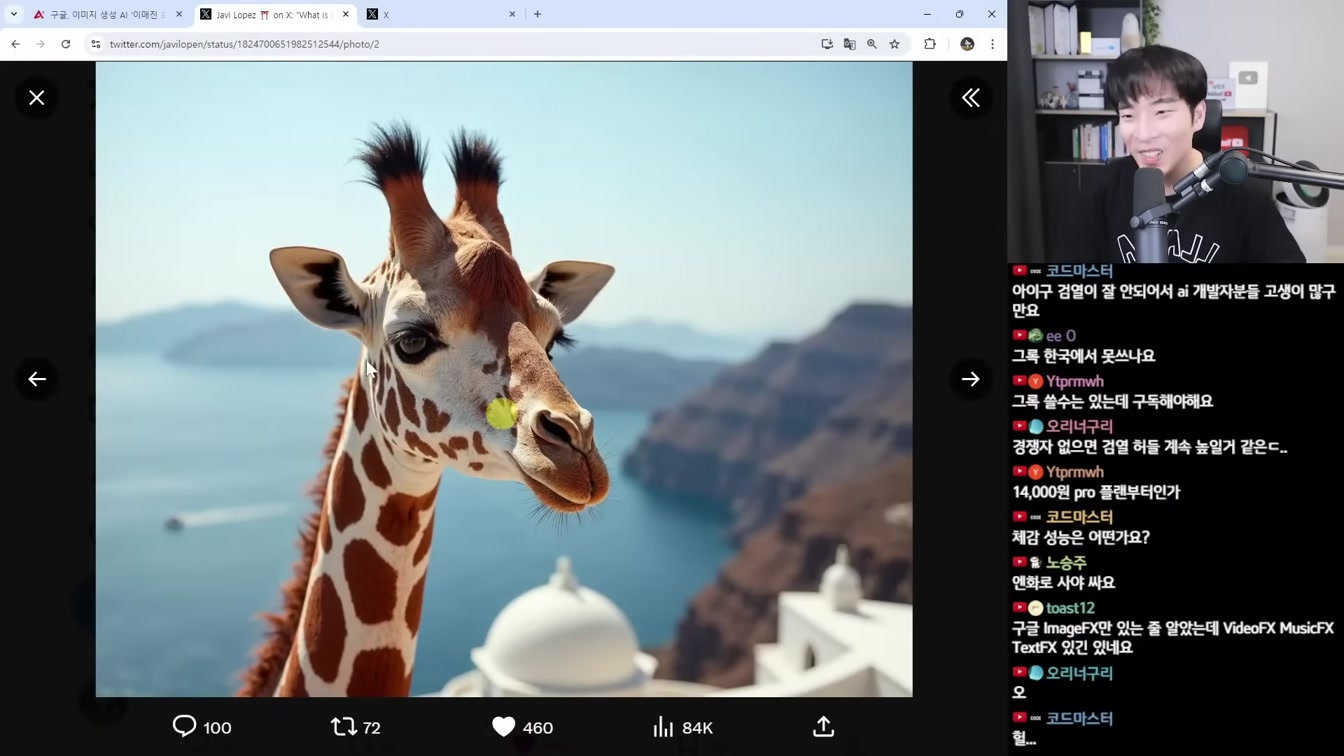This screenshot has width=1344, height=756.
Task: Close the third tab titled 'X'
Action: (x=512, y=15)
